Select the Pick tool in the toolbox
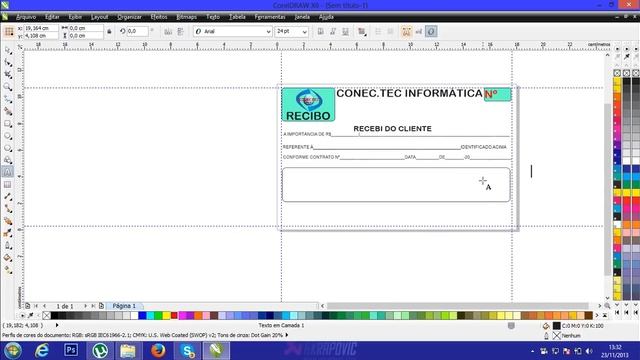The image size is (640, 360). pos(8,50)
